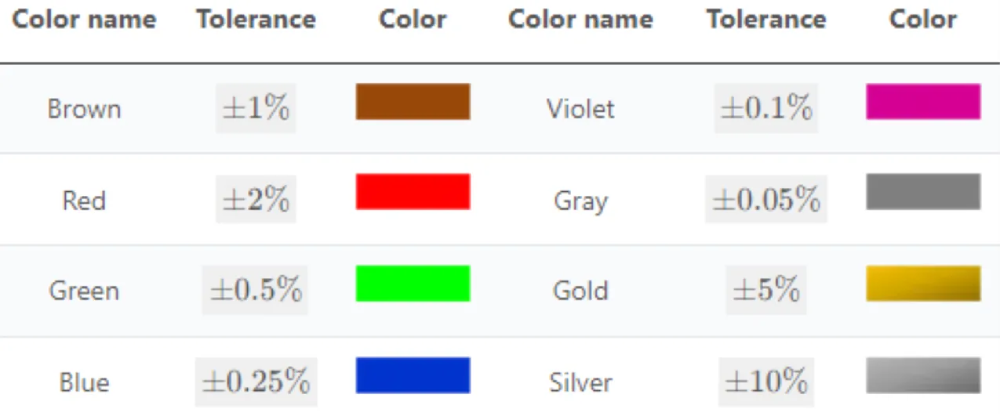Select the red color swatch

(x=412, y=192)
